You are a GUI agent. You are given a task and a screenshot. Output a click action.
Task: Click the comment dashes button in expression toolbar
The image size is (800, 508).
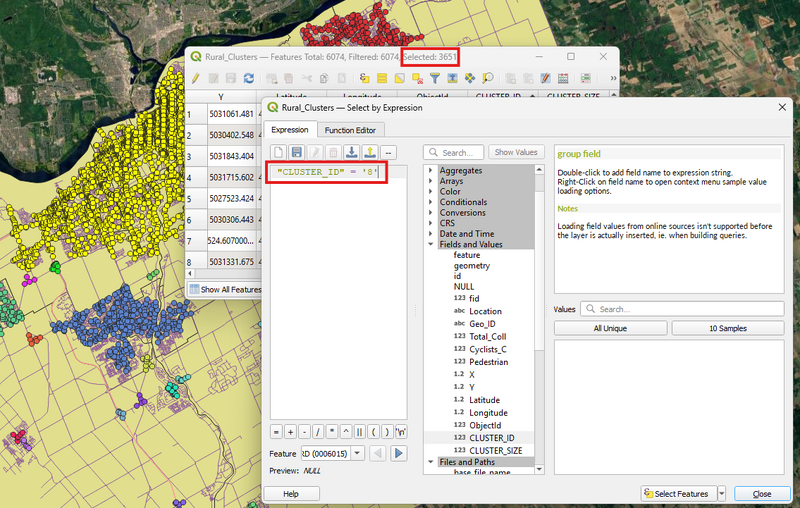(x=389, y=152)
